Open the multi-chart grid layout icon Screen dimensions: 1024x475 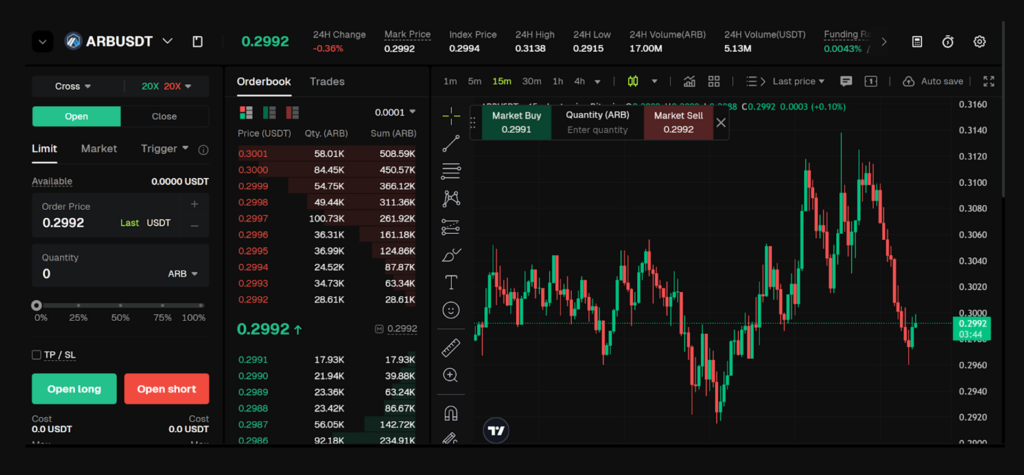point(714,81)
